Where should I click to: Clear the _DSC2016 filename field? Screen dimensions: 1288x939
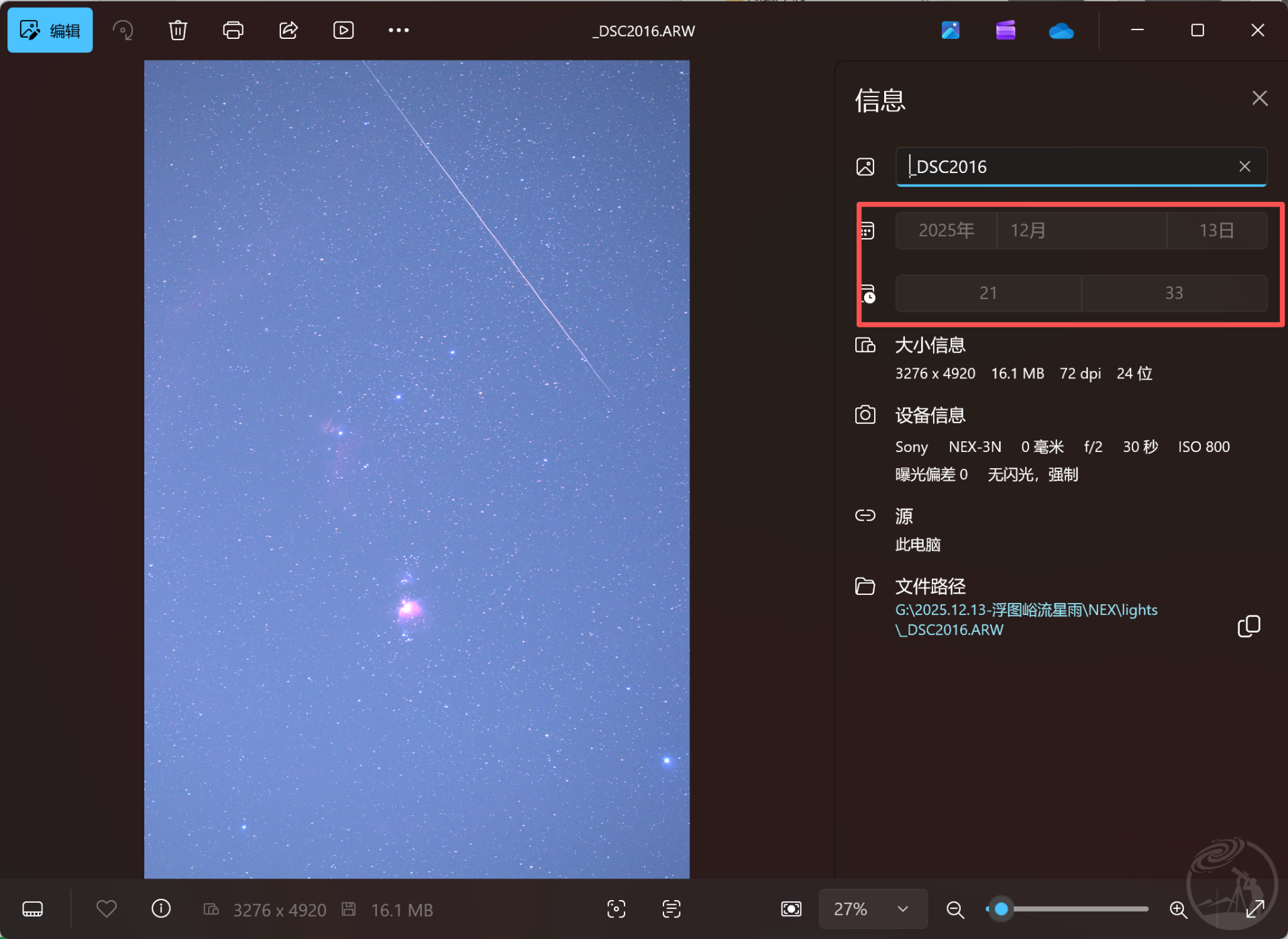click(1244, 166)
